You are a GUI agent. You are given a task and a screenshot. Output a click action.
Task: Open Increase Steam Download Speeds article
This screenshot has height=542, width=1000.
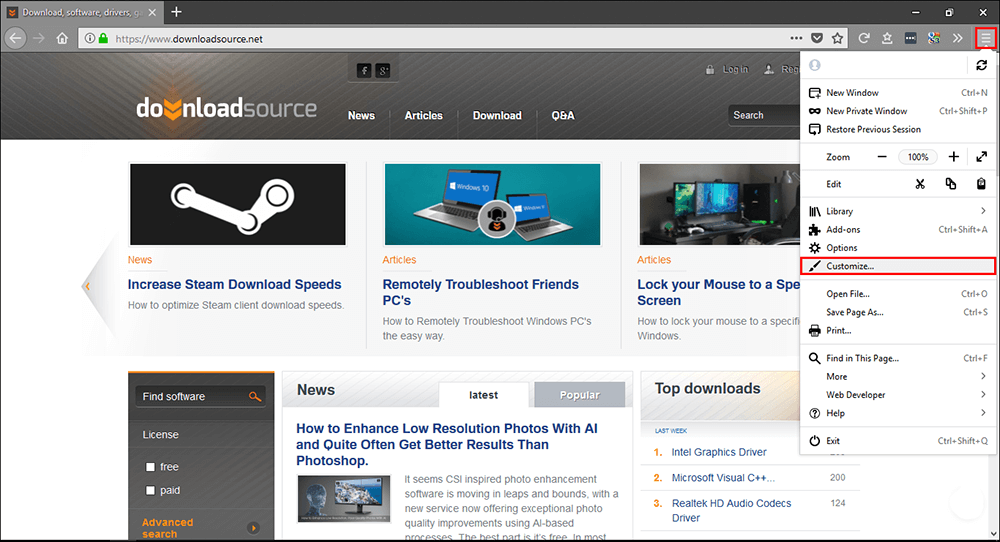point(234,284)
